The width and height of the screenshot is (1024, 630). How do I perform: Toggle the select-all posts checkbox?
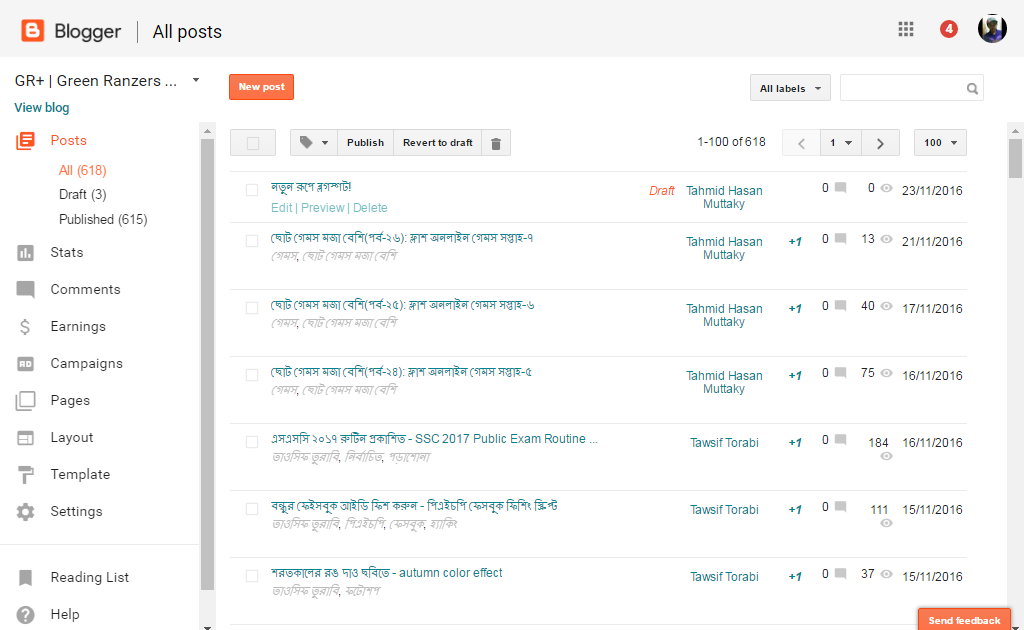tap(253, 143)
